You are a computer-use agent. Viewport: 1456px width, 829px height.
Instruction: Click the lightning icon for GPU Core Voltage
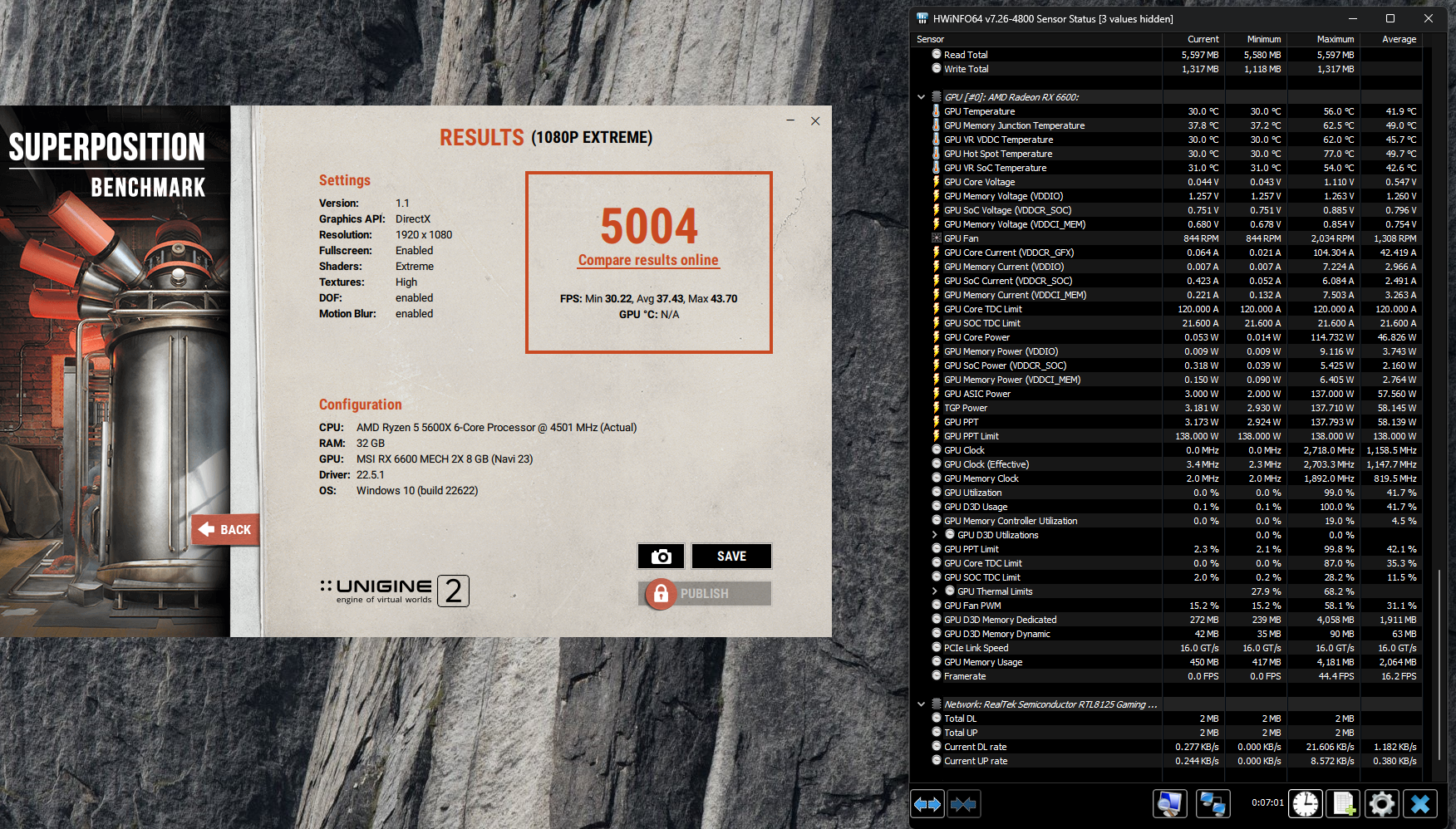[x=937, y=182]
